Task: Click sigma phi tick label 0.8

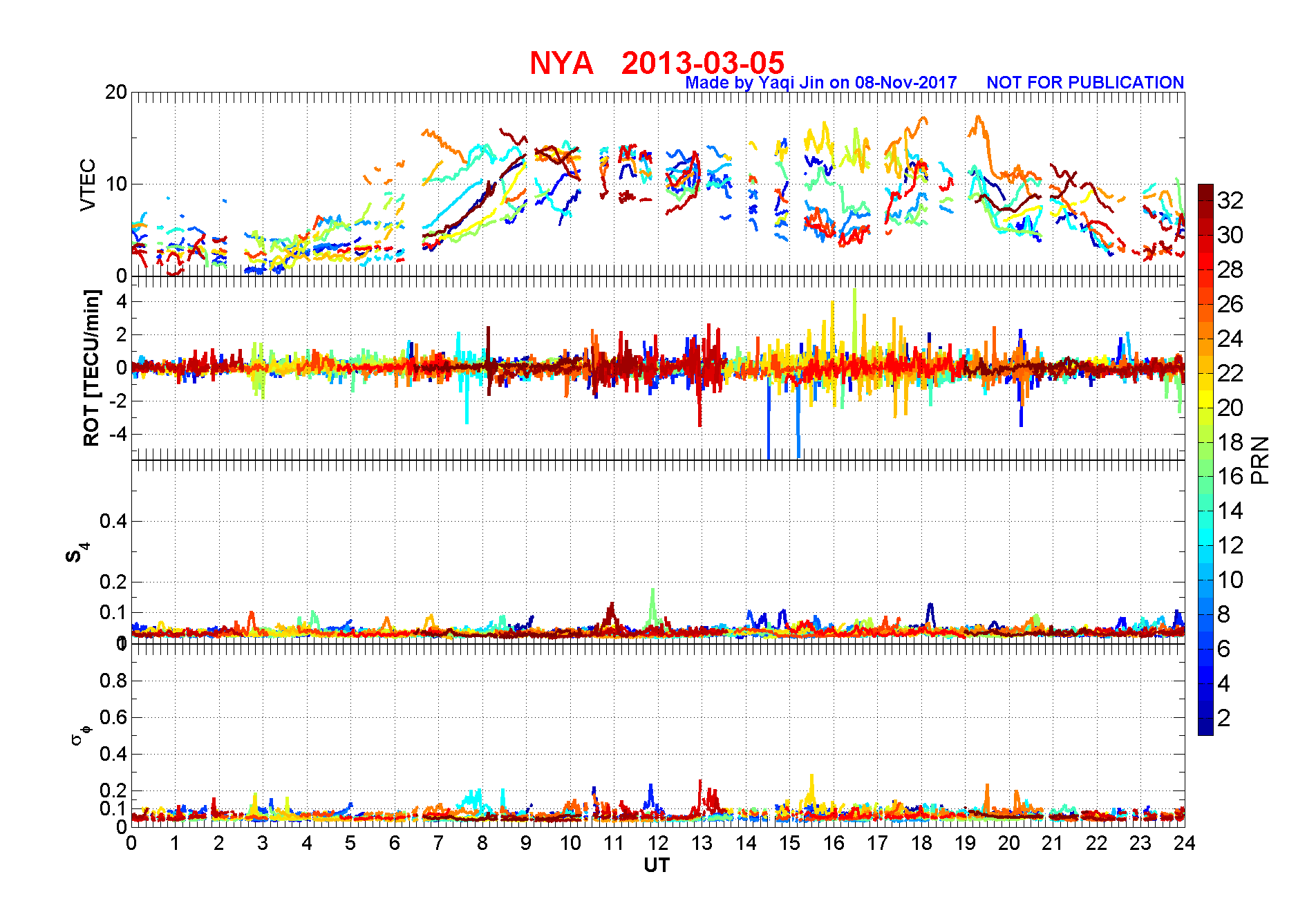Action: point(113,681)
